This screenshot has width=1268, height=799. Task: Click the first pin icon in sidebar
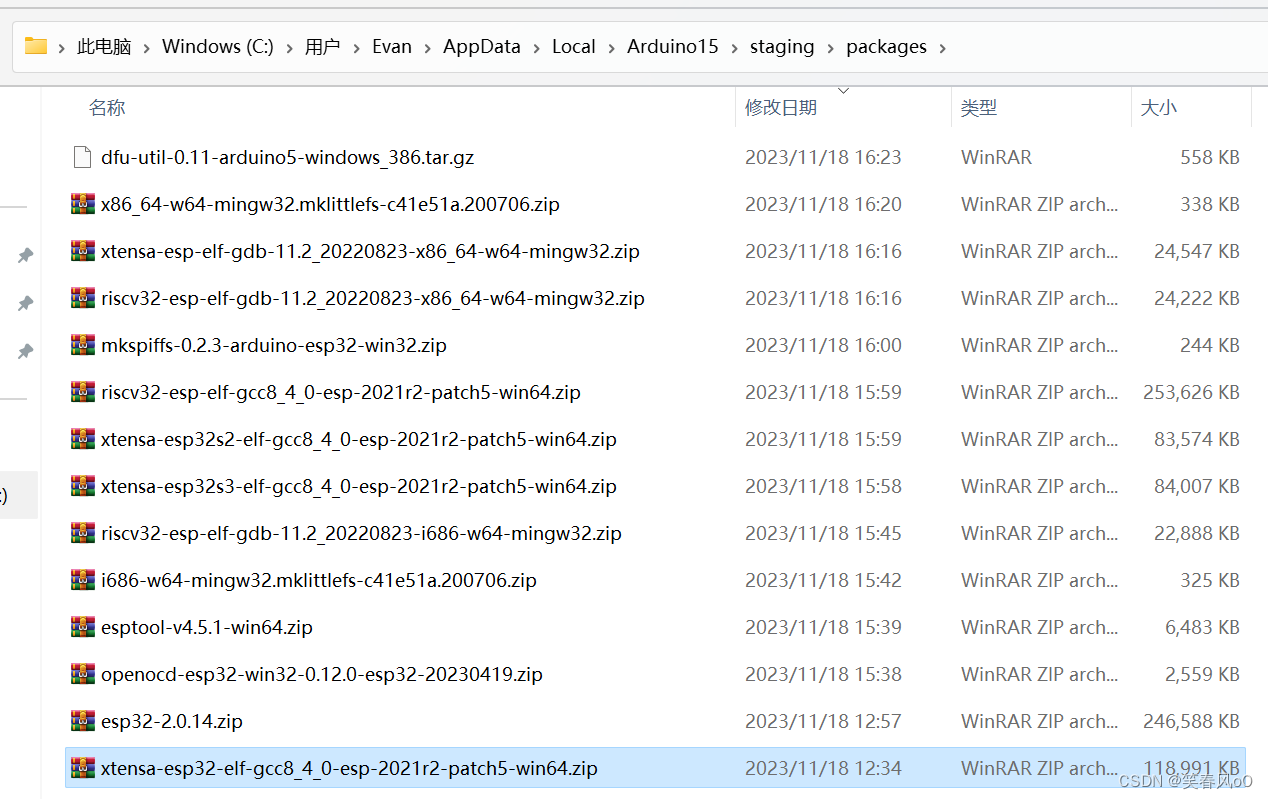pyautogui.click(x=25, y=256)
